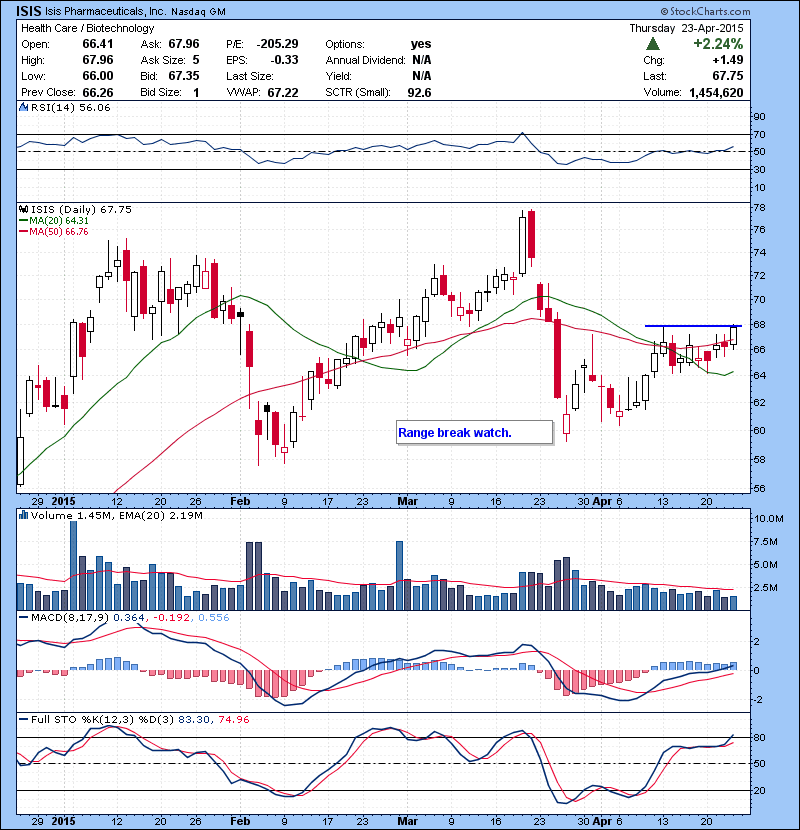800x830 pixels.
Task: Click the MACD histogram value 0.556
Action: [x=213, y=617]
